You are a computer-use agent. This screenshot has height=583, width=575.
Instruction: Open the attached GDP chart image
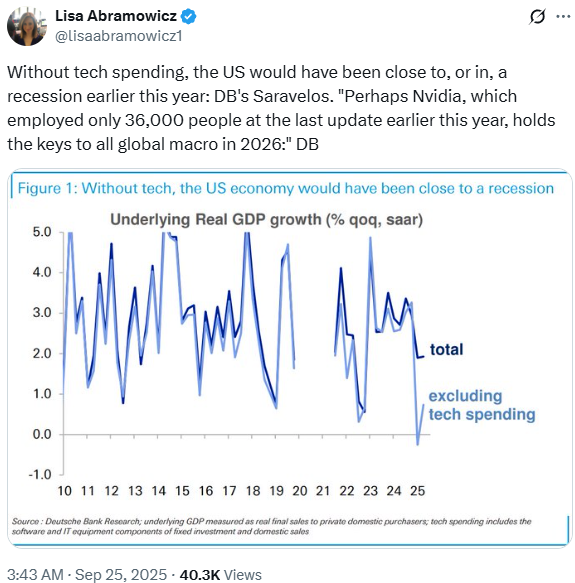(290, 358)
